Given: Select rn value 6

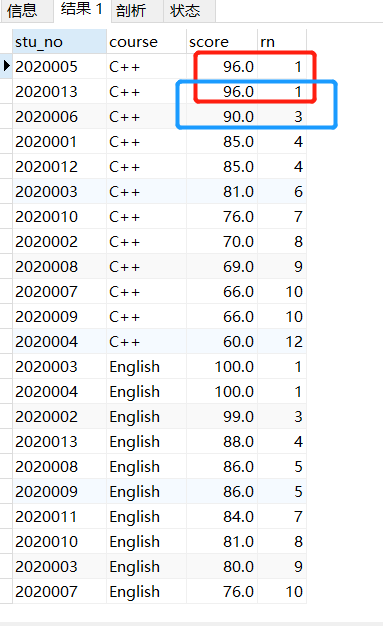Looking at the screenshot, I should coord(282,192).
